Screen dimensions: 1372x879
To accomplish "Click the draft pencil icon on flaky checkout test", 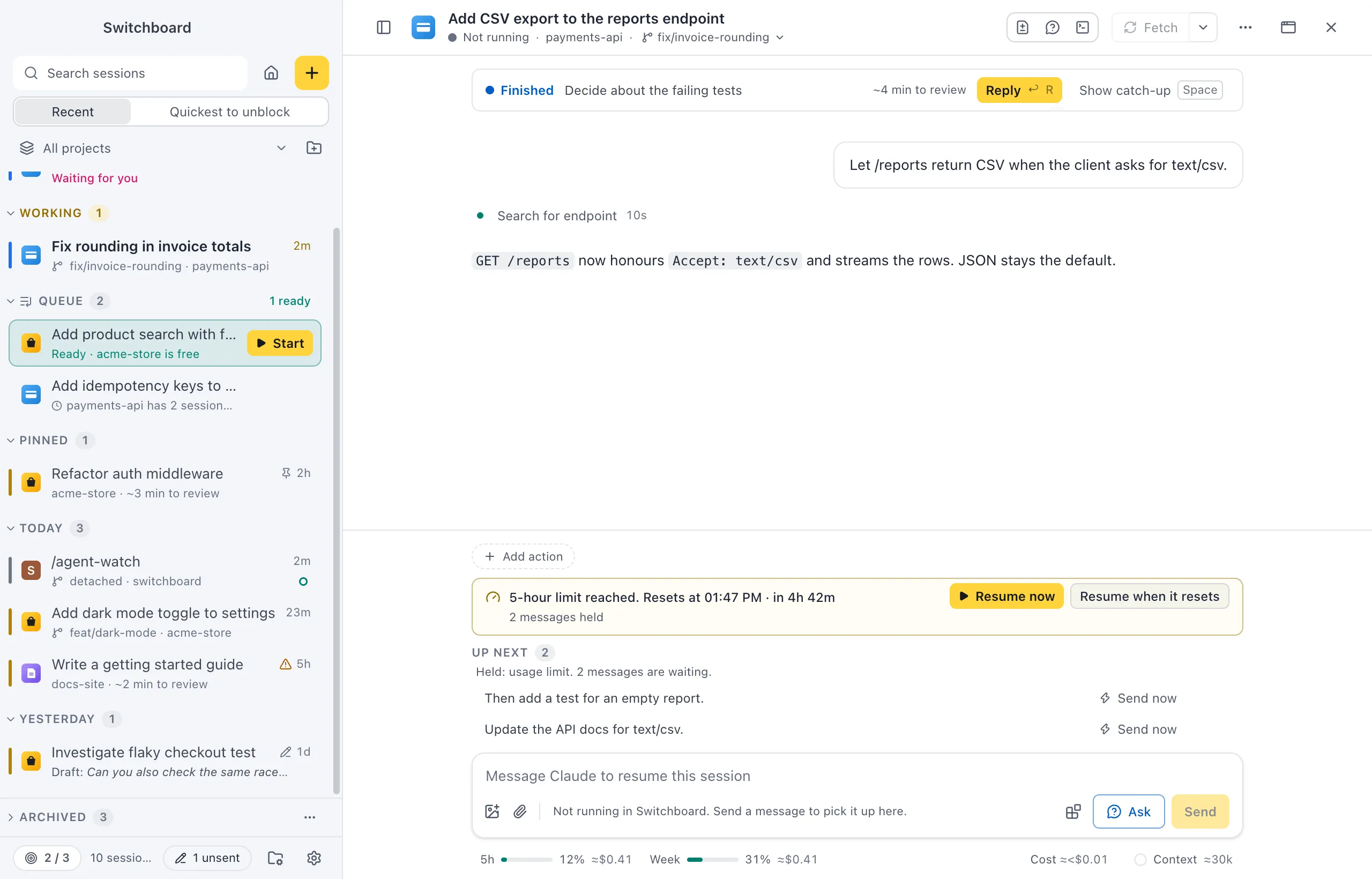I will click(x=285, y=752).
